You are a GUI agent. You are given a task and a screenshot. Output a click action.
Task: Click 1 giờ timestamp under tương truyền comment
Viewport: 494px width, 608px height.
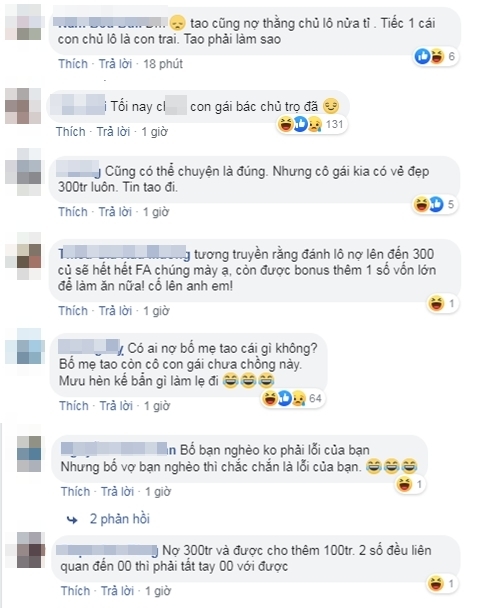[156, 311]
